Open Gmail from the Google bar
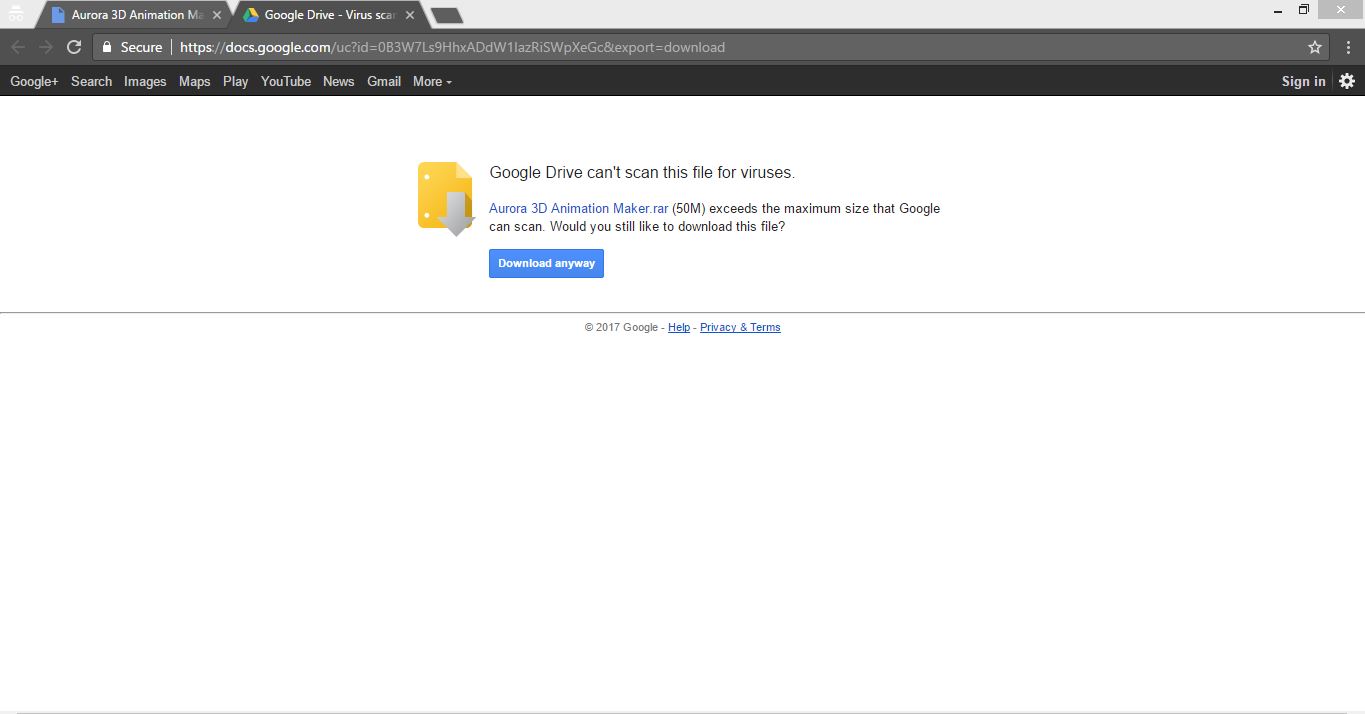The width and height of the screenshot is (1365, 714). click(384, 81)
